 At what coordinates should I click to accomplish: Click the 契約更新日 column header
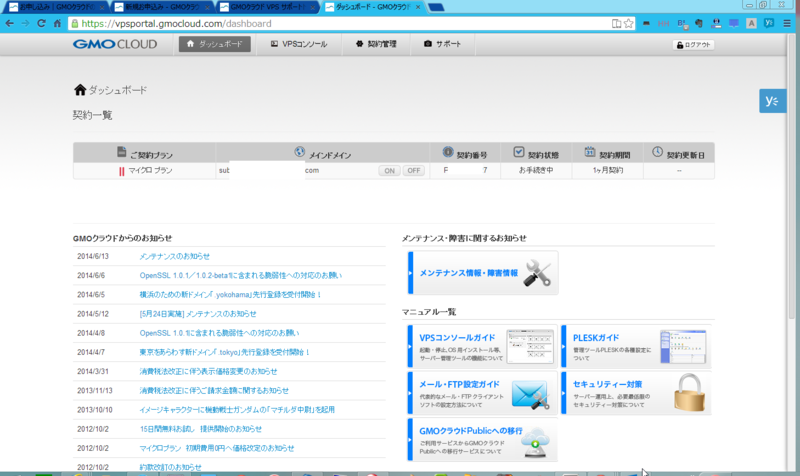[x=679, y=154]
